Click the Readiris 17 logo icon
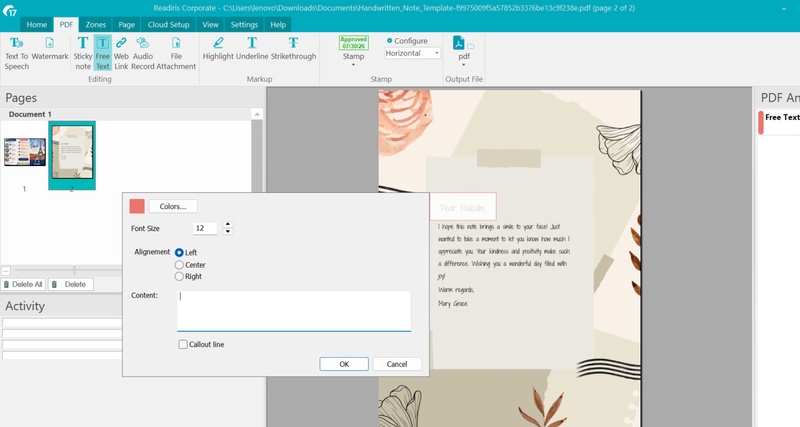The image size is (800, 427). pos(10,9)
